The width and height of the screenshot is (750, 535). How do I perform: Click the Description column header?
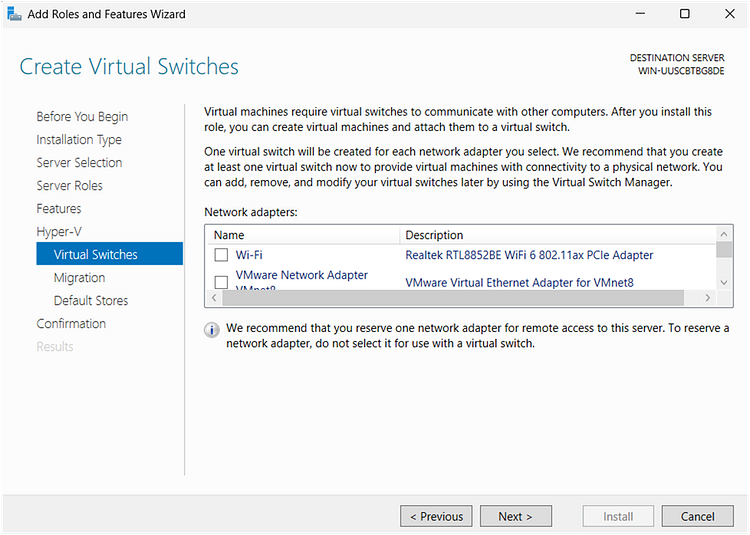point(558,235)
